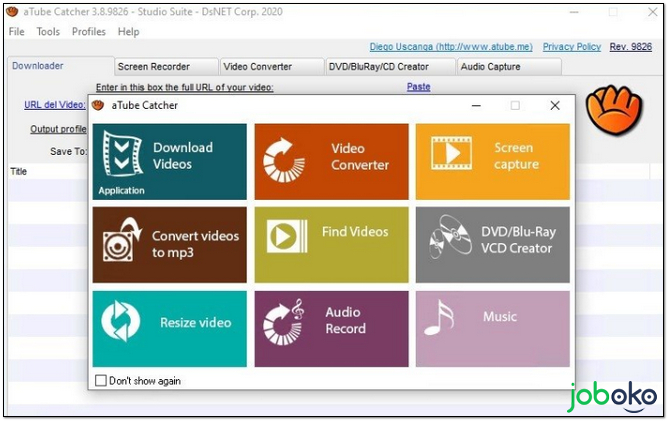Click the Resize video tile label
Viewport: 668px width, 421px height.
196,323
